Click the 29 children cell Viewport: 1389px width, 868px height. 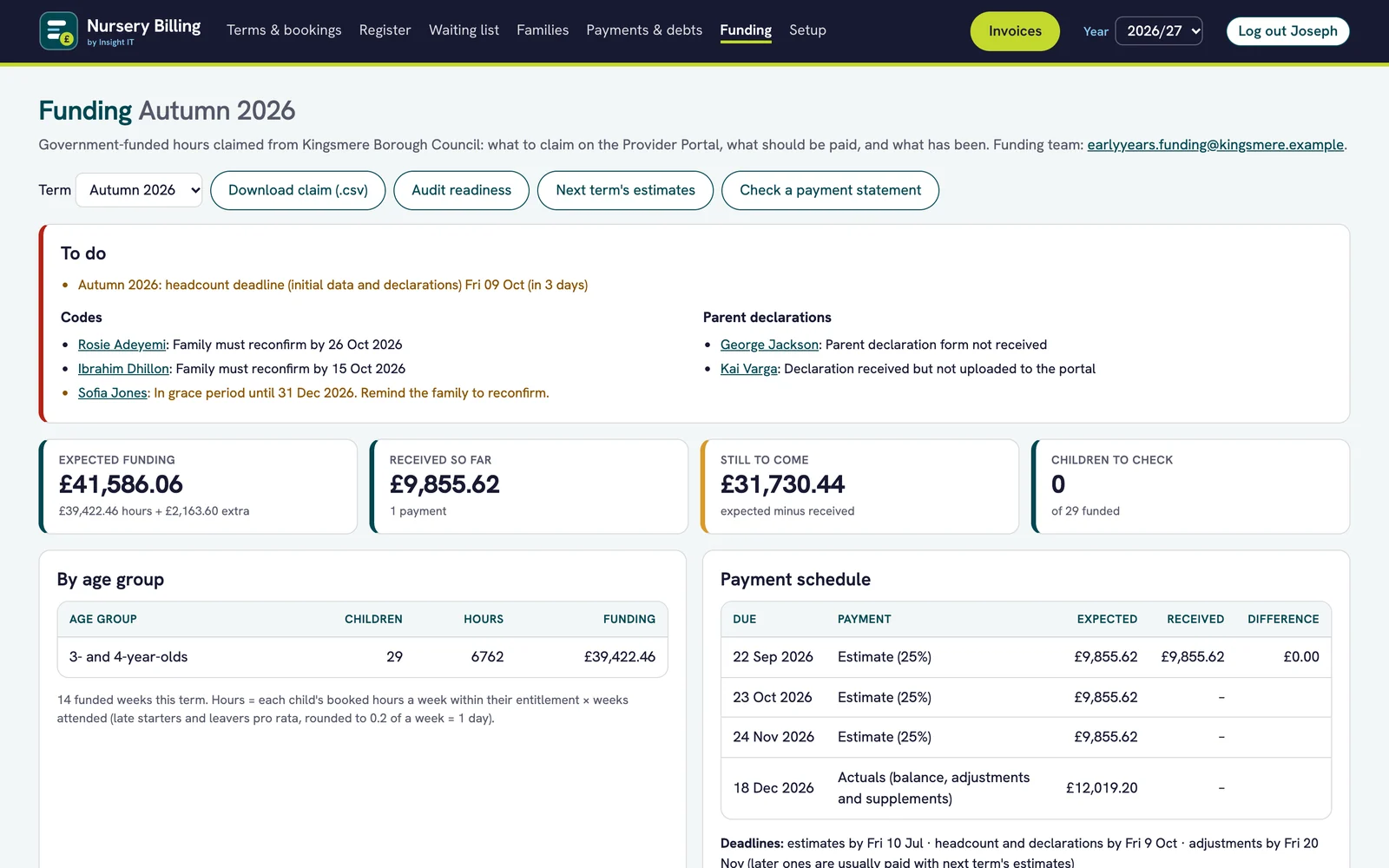click(x=394, y=657)
